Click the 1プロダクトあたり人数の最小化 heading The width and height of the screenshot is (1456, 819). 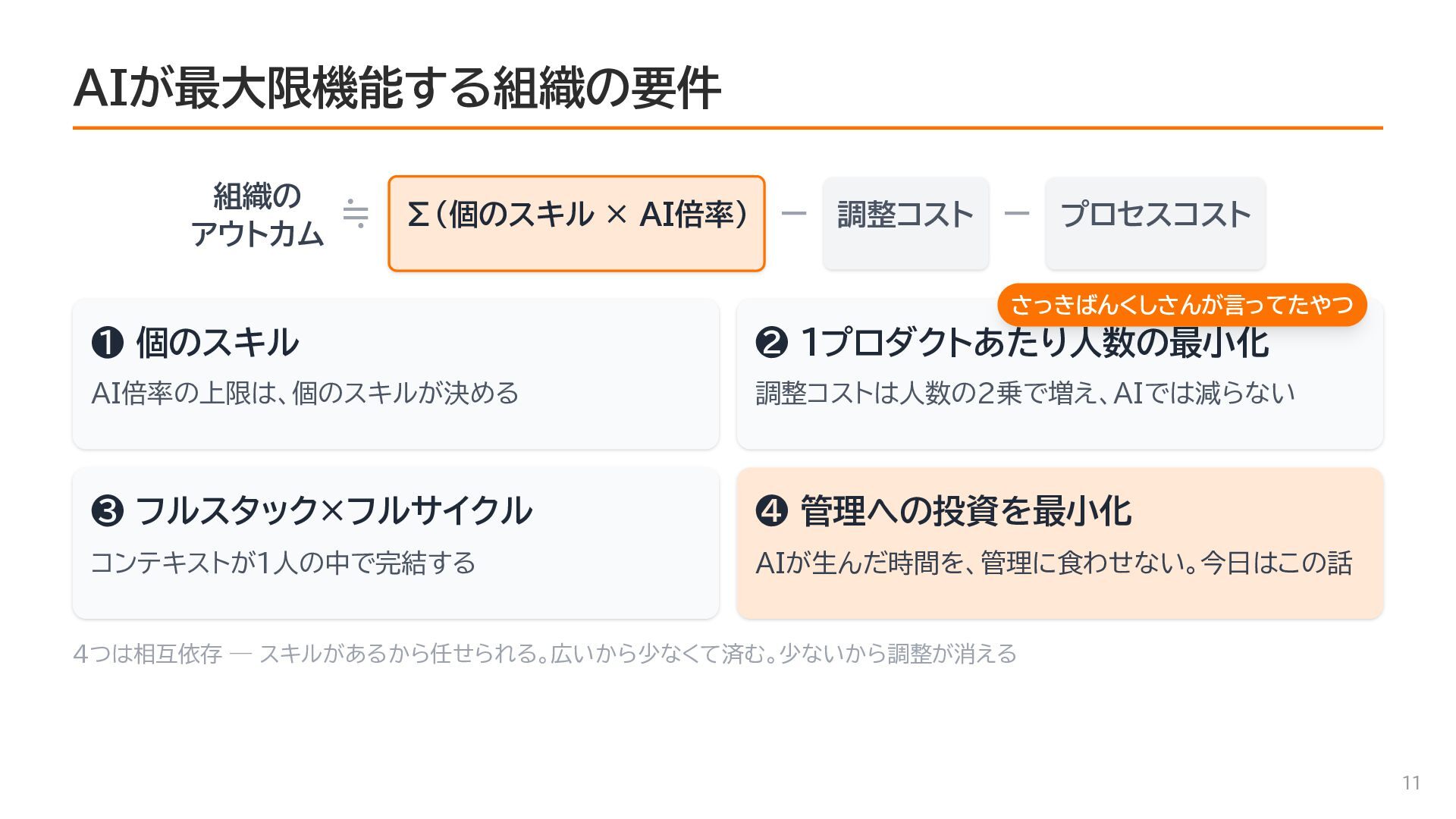1034,342
